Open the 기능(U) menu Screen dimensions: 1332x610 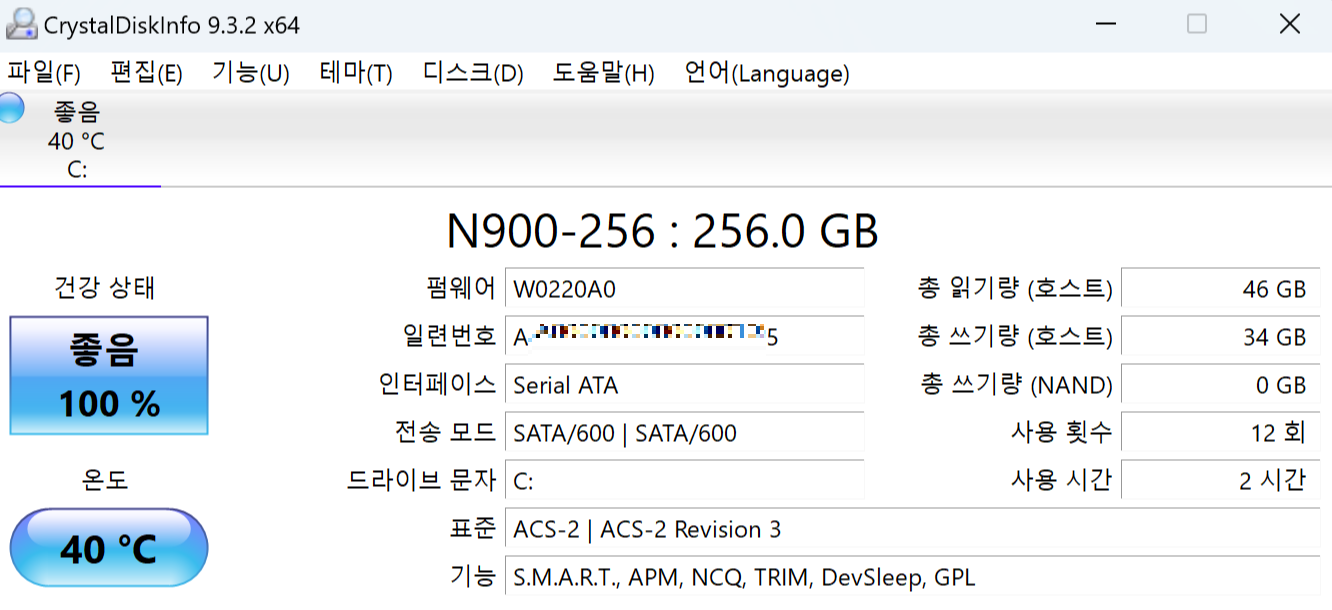250,73
